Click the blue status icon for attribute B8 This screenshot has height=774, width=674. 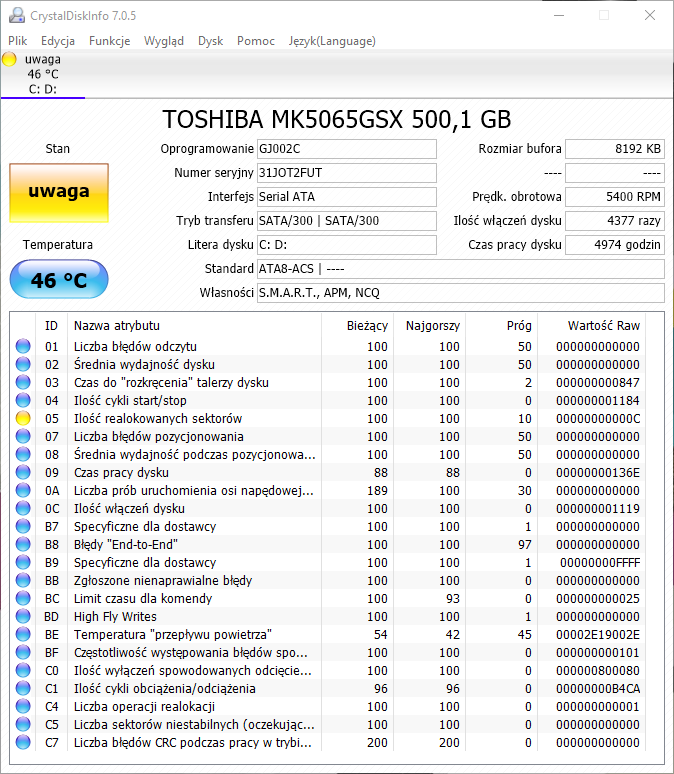pos(23,544)
